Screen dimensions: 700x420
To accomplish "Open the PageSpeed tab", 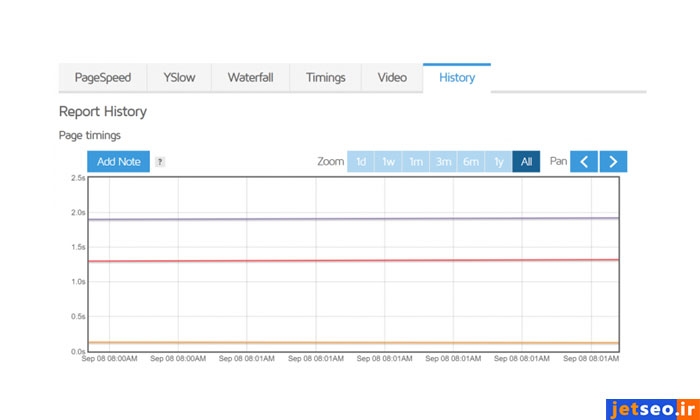I will (103, 78).
